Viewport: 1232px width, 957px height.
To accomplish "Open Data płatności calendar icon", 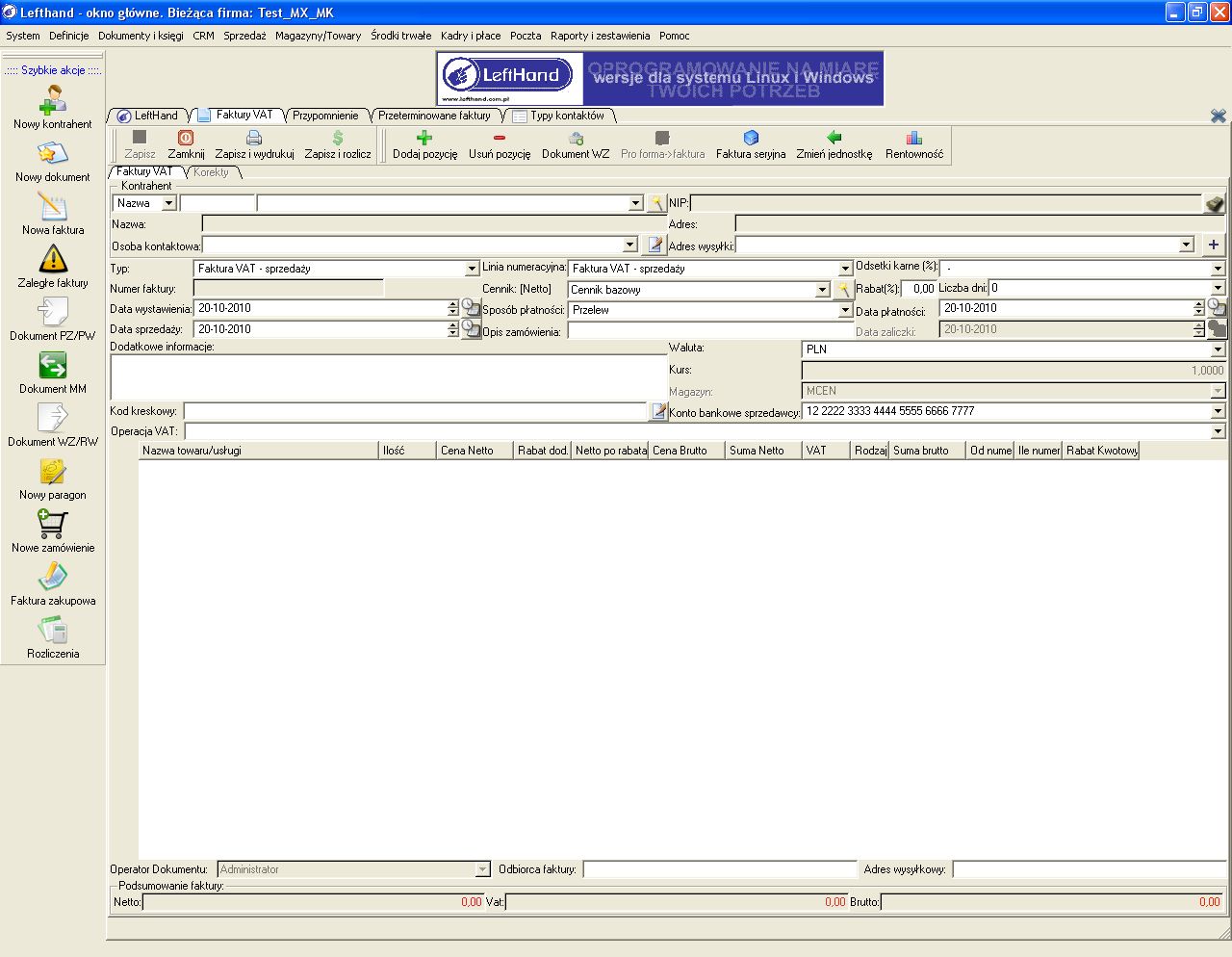I will pyautogui.click(x=1217, y=308).
